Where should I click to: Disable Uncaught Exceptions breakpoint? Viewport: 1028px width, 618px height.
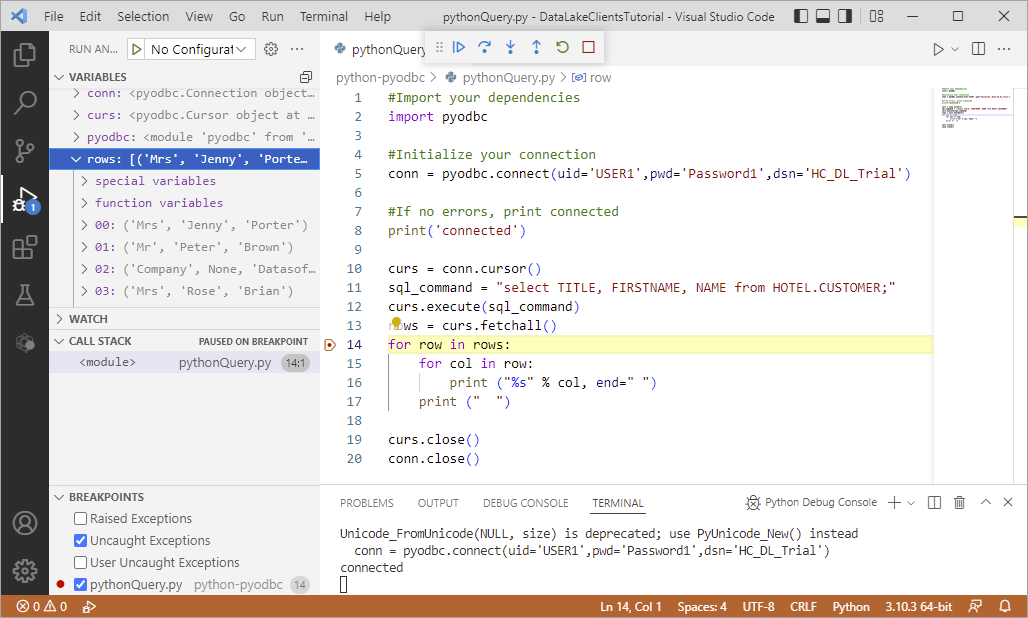point(81,541)
